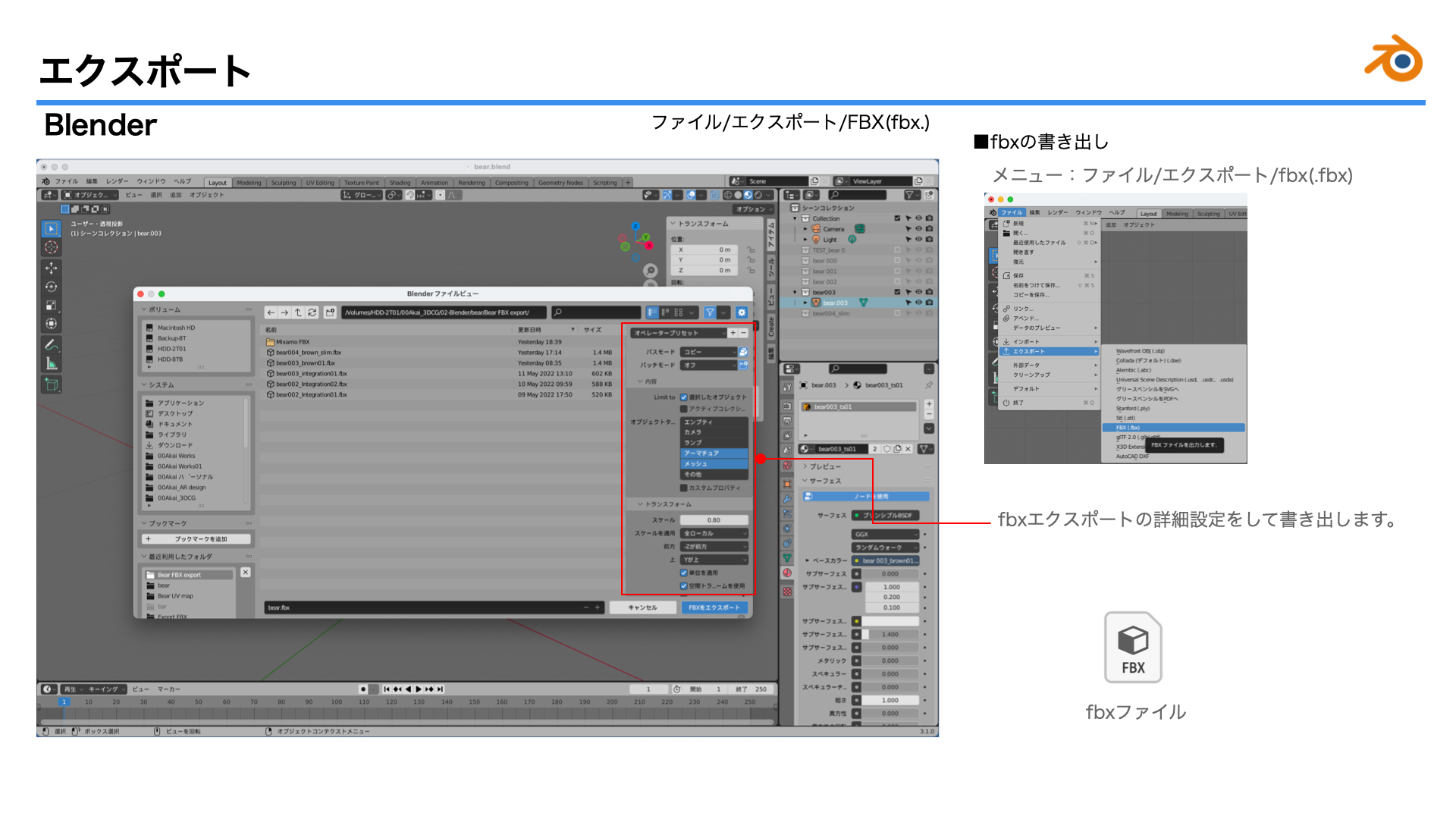Open the スケールを適用 dropdown
Image resolution: width=1456 pixels, height=819 pixels.
pos(714,533)
